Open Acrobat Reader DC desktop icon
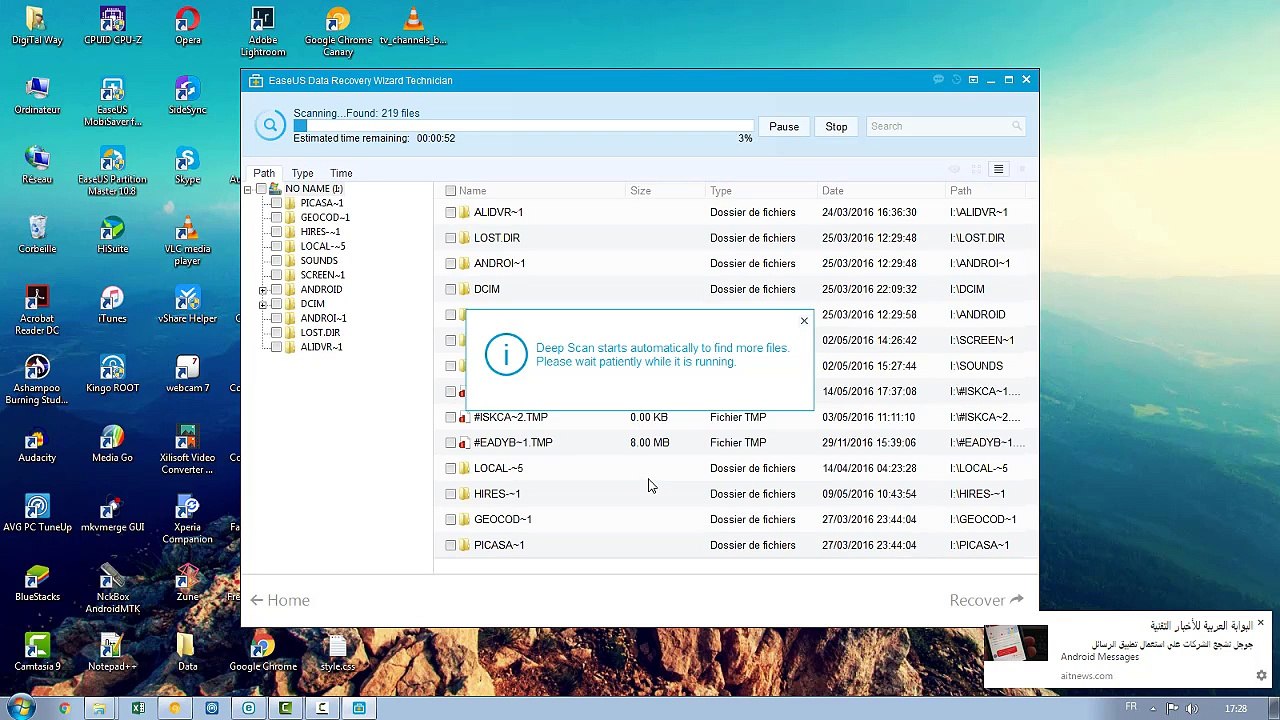This screenshot has height=720, width=1280. (x=37, y=311)
